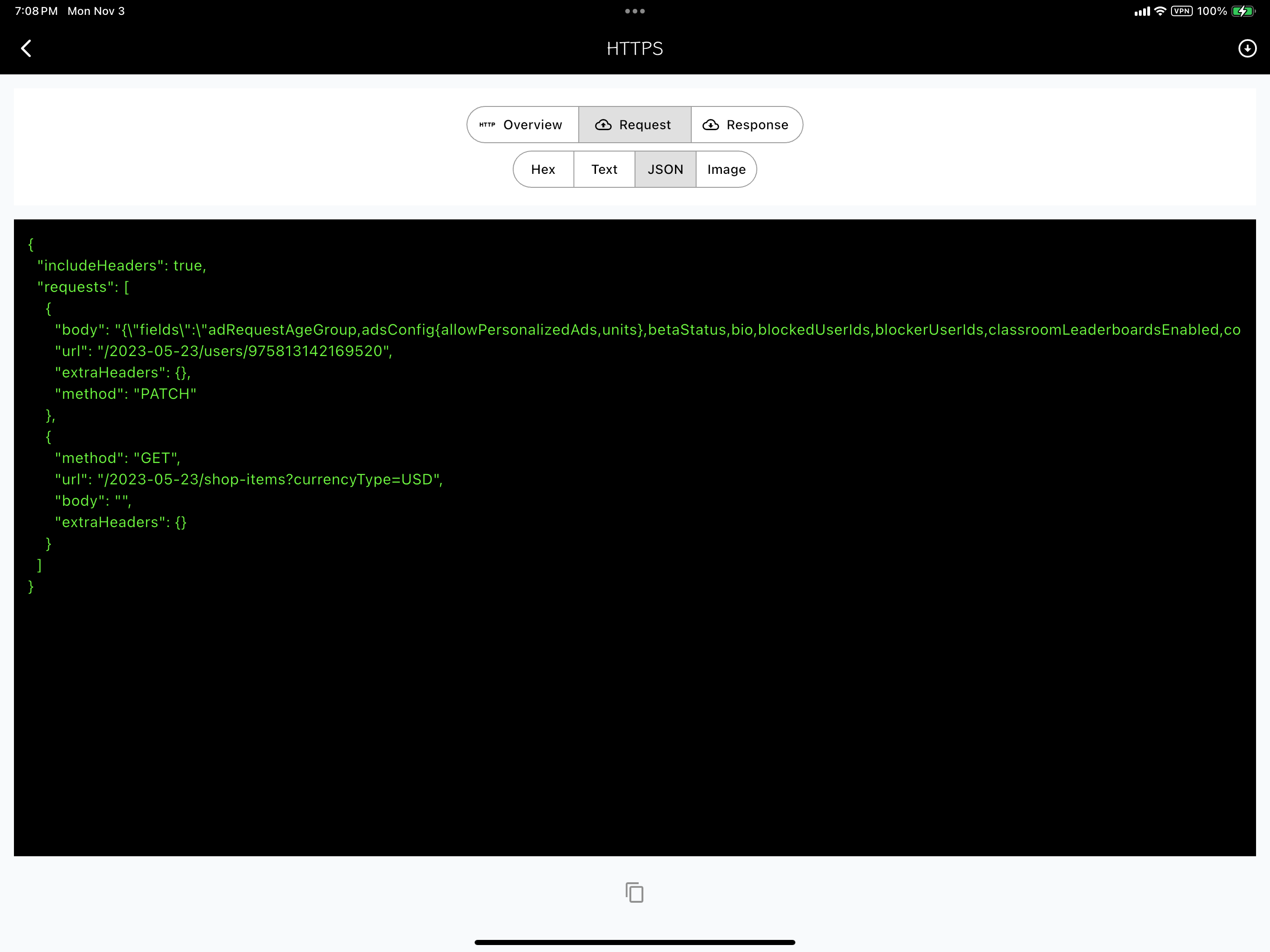Tap the upload cloud icon beside Request
1270x952 pixels.
click(x=603, y=125)
